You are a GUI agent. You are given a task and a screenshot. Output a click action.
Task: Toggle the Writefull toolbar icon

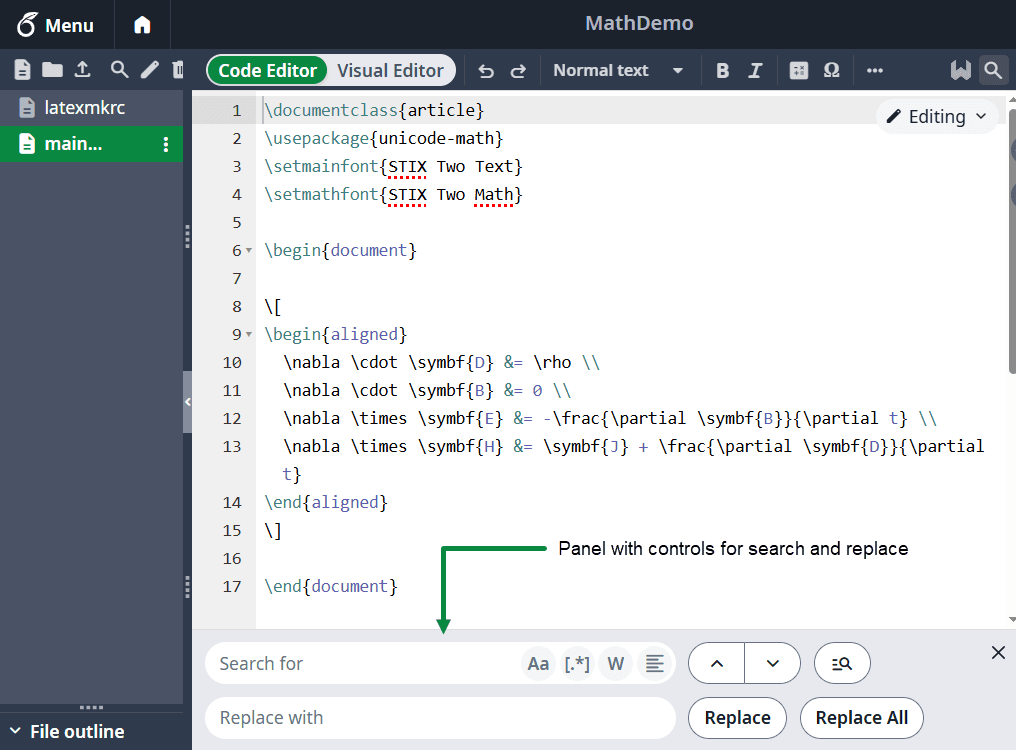(960, 71)
